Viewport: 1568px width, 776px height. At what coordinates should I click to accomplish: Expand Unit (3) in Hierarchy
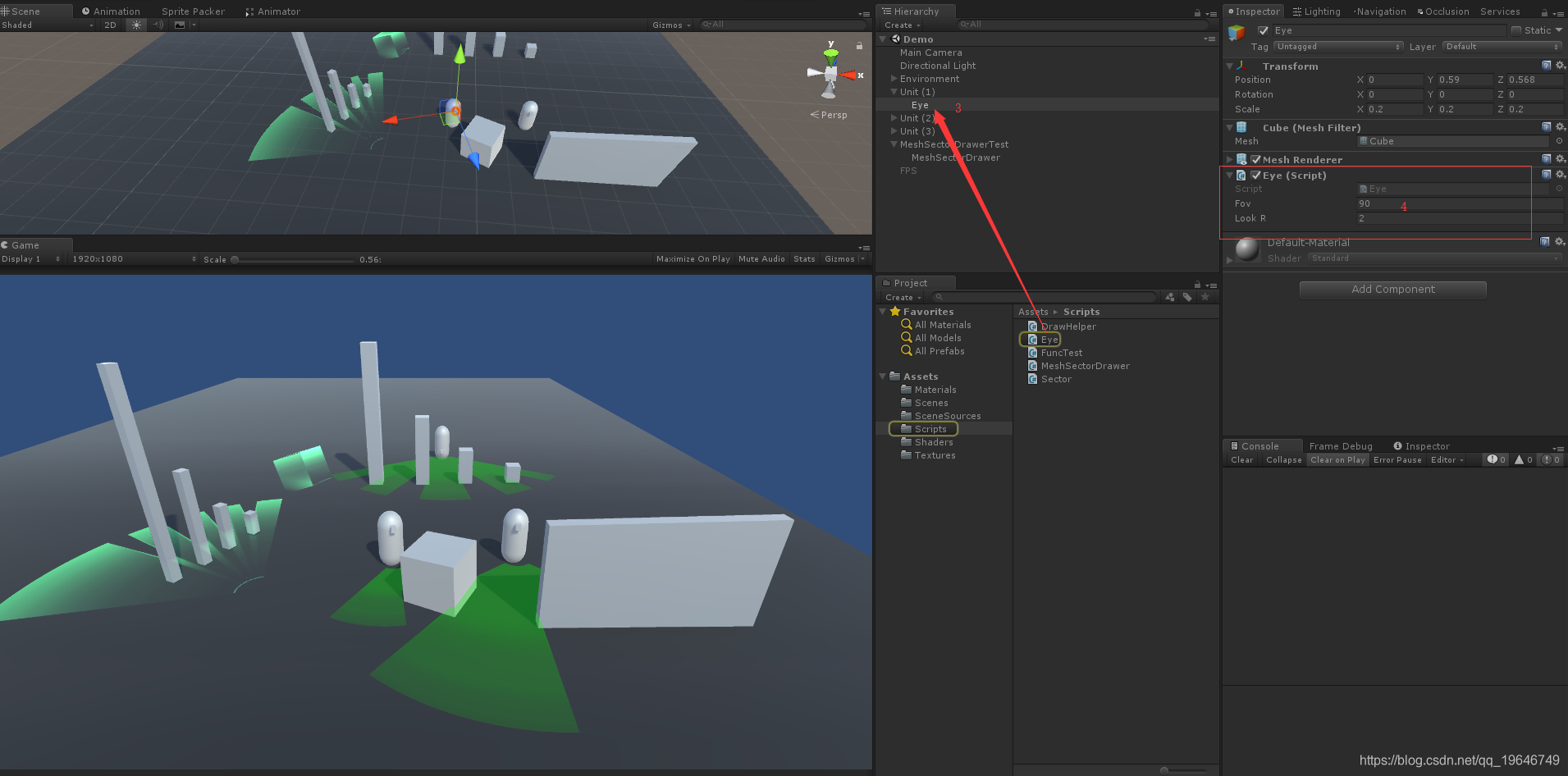894,131
